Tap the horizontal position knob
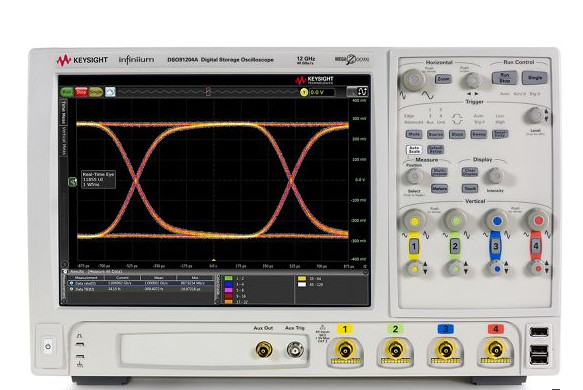Viewport: 583px width, 390px height. 473,81
